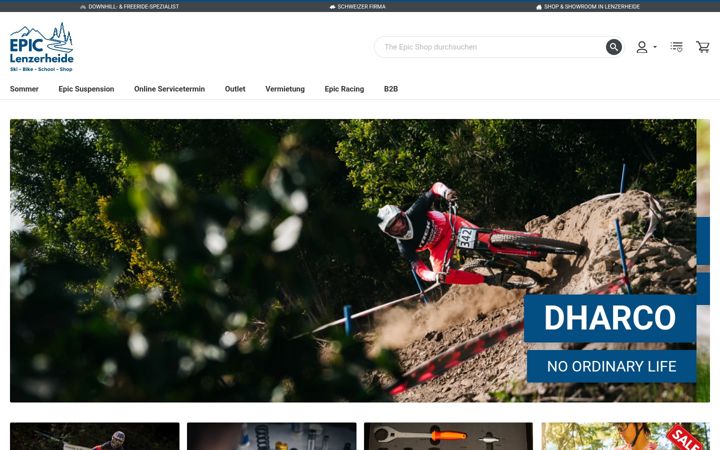Click 'Shop & Showroom in Lenzerheide' text
Image resolution: width=720 pixels, height=450 pixels.
pyautogui.click(x=592, y=7)
